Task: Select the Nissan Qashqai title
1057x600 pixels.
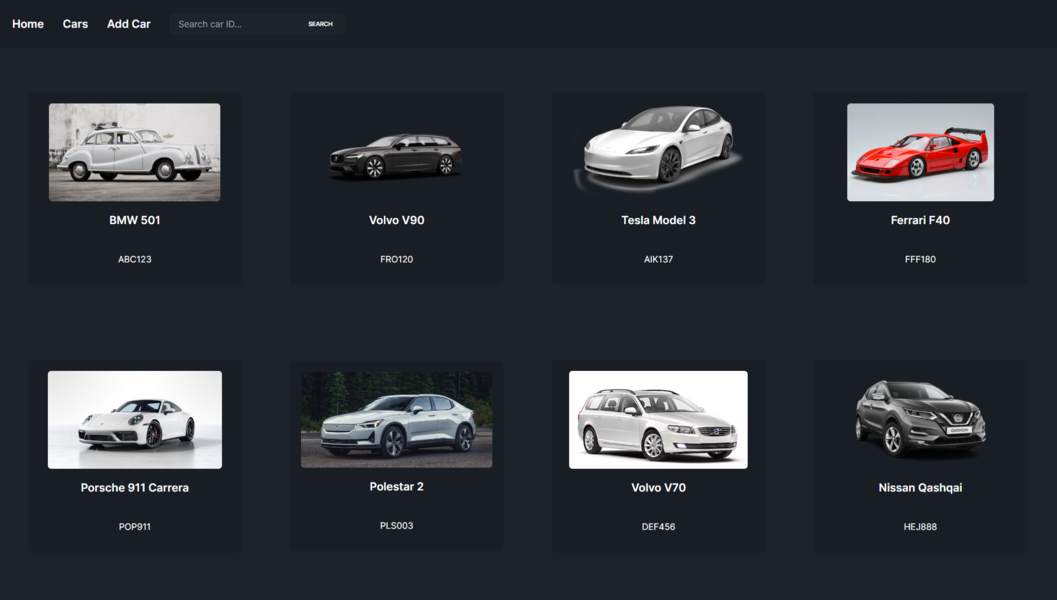Action: (920, 487)
